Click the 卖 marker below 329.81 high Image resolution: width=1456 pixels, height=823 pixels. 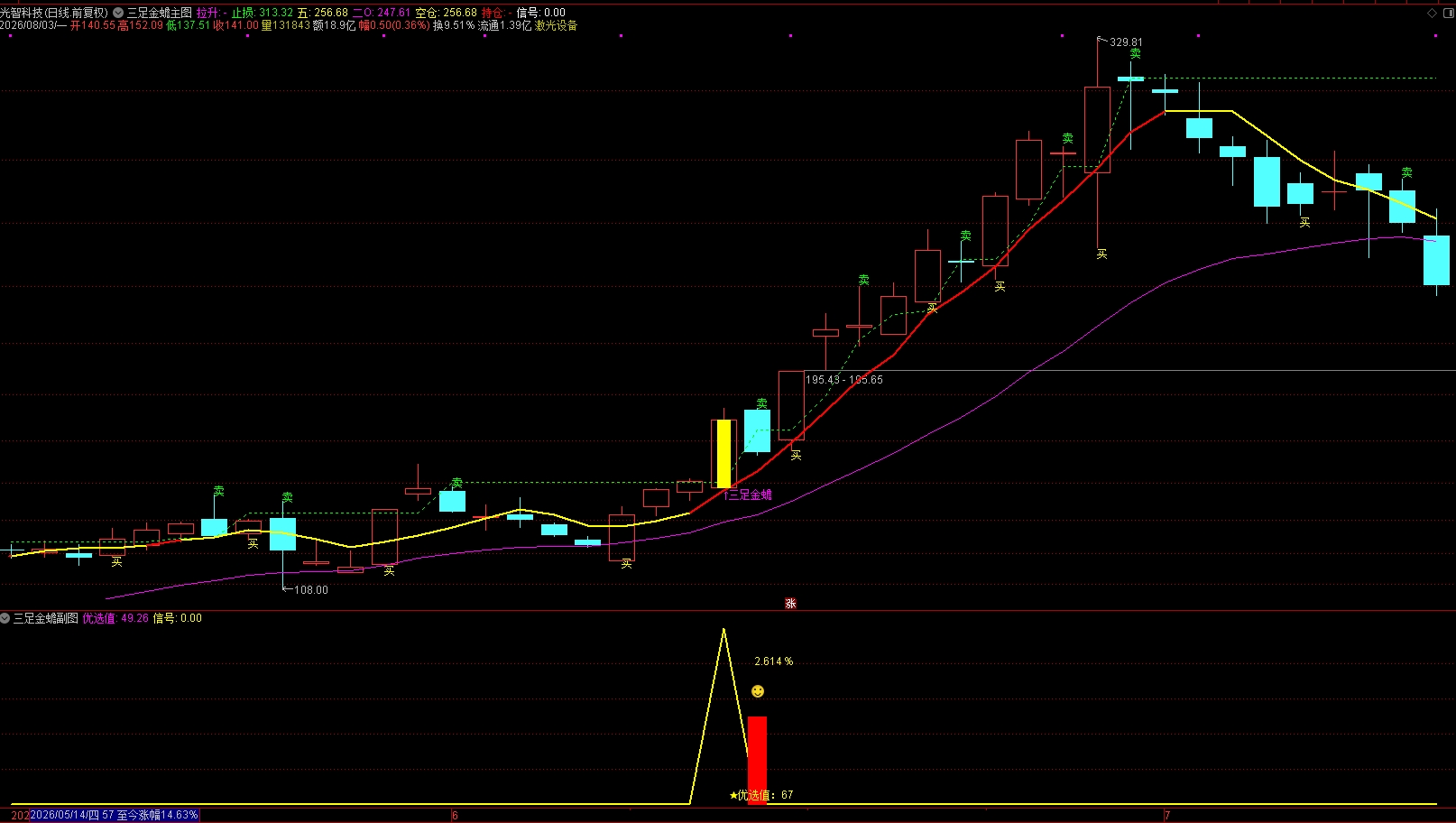(1135, 54)
